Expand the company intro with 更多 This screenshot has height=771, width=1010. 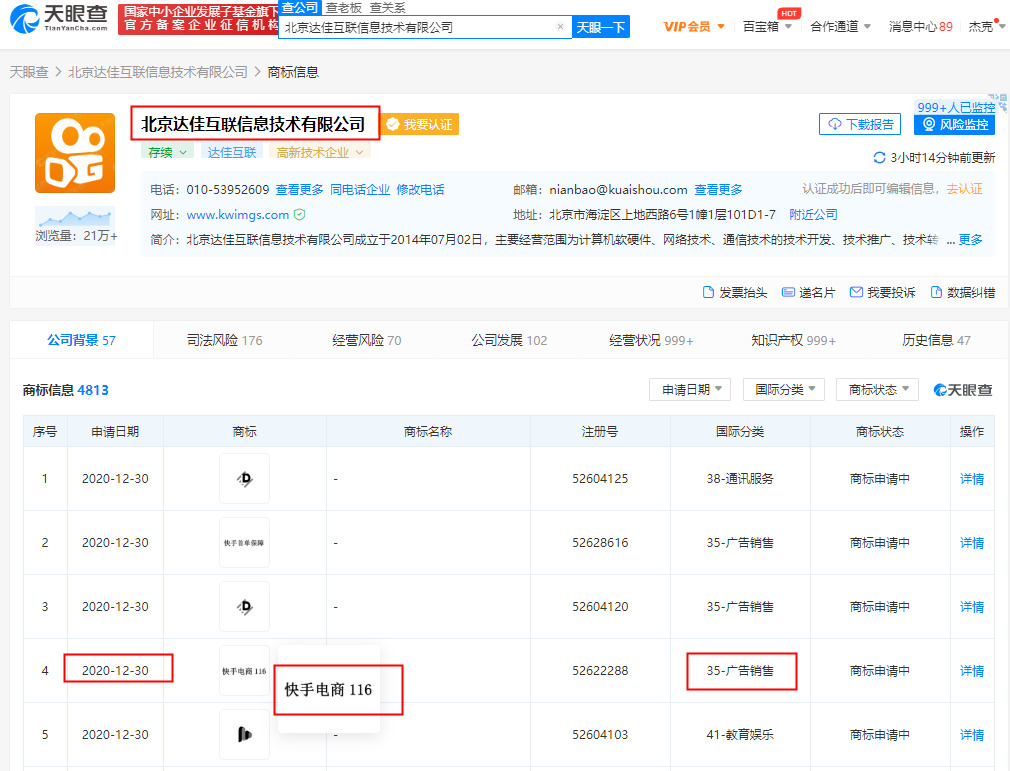click(971, 240)
